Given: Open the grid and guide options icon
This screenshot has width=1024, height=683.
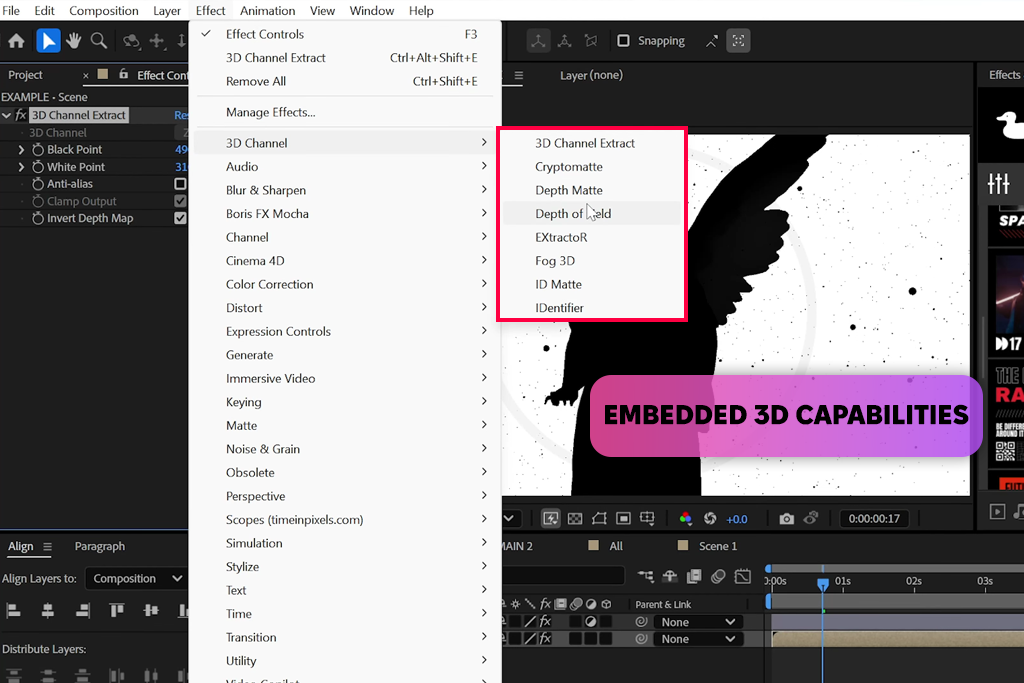Looking at the screenshot, I should point(647,518).
